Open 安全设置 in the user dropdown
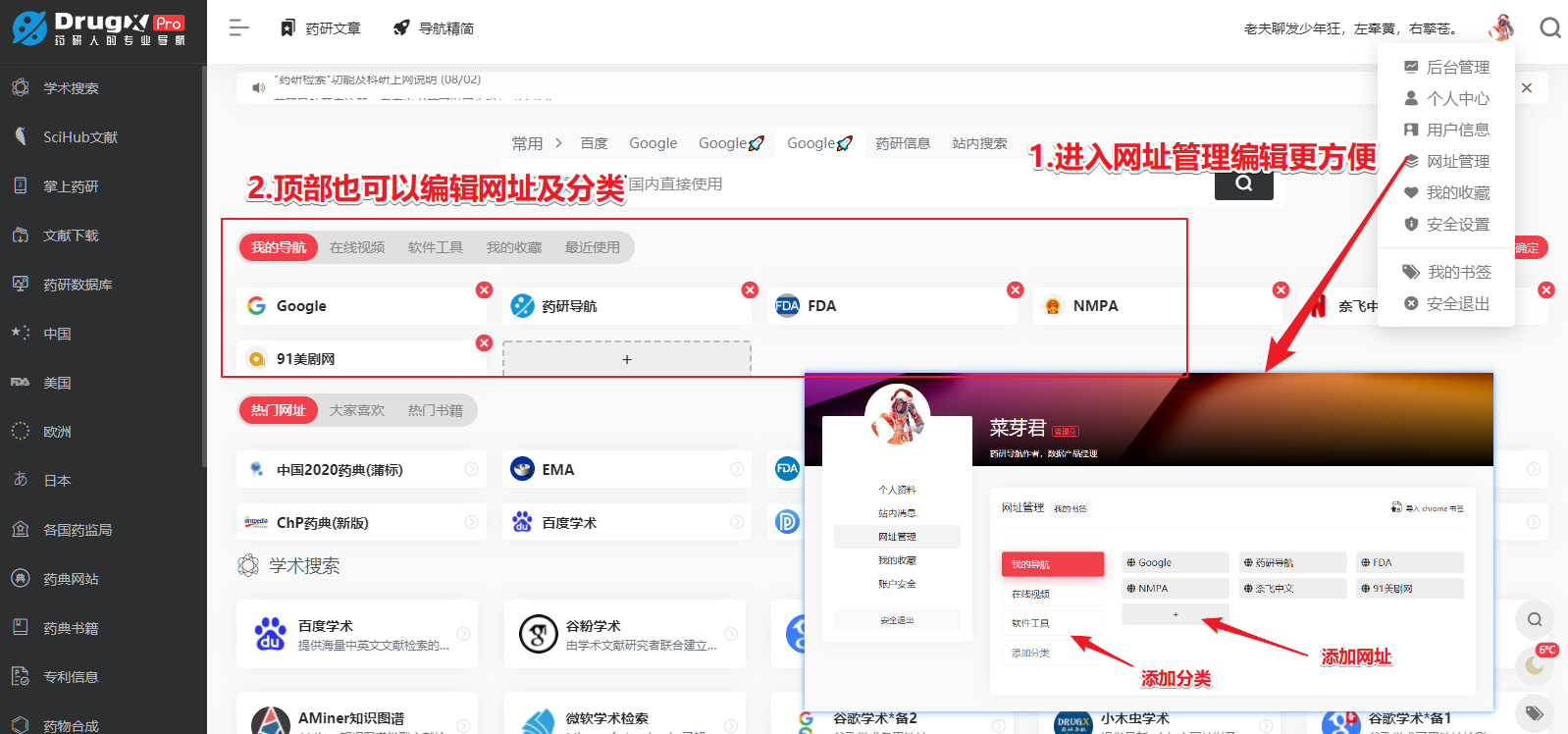This screenshot has height=734, width=1568. [1446, 224]
